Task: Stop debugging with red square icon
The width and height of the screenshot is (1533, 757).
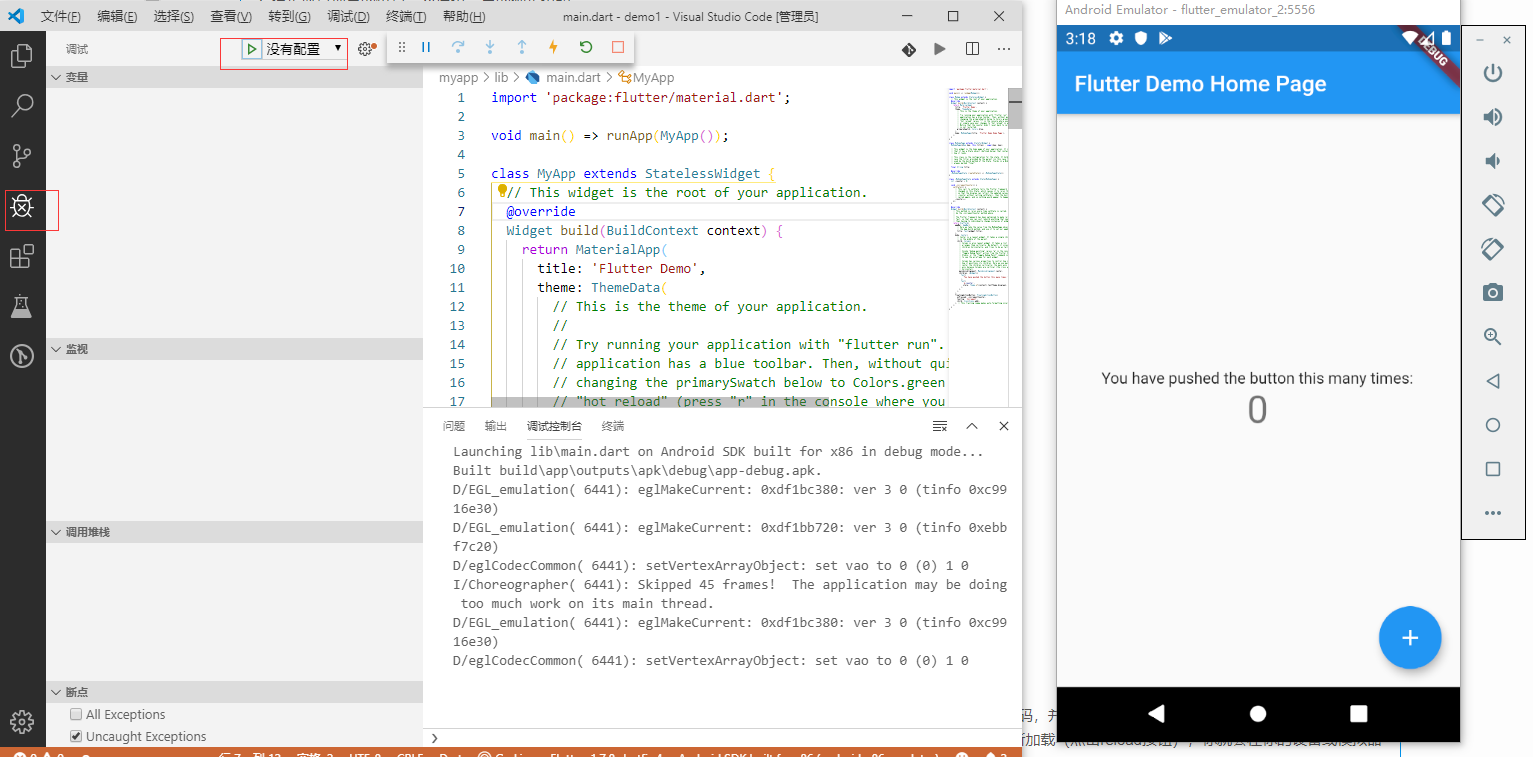Action: (617, 47)
